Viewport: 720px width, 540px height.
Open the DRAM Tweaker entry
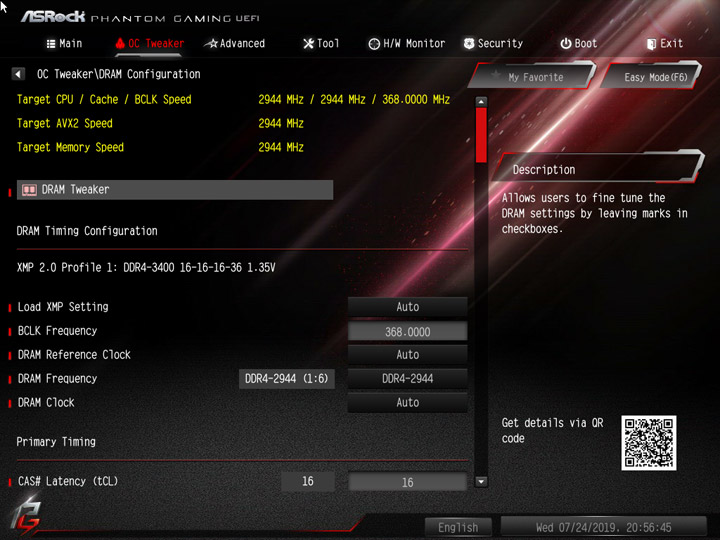tap(175, 190)
